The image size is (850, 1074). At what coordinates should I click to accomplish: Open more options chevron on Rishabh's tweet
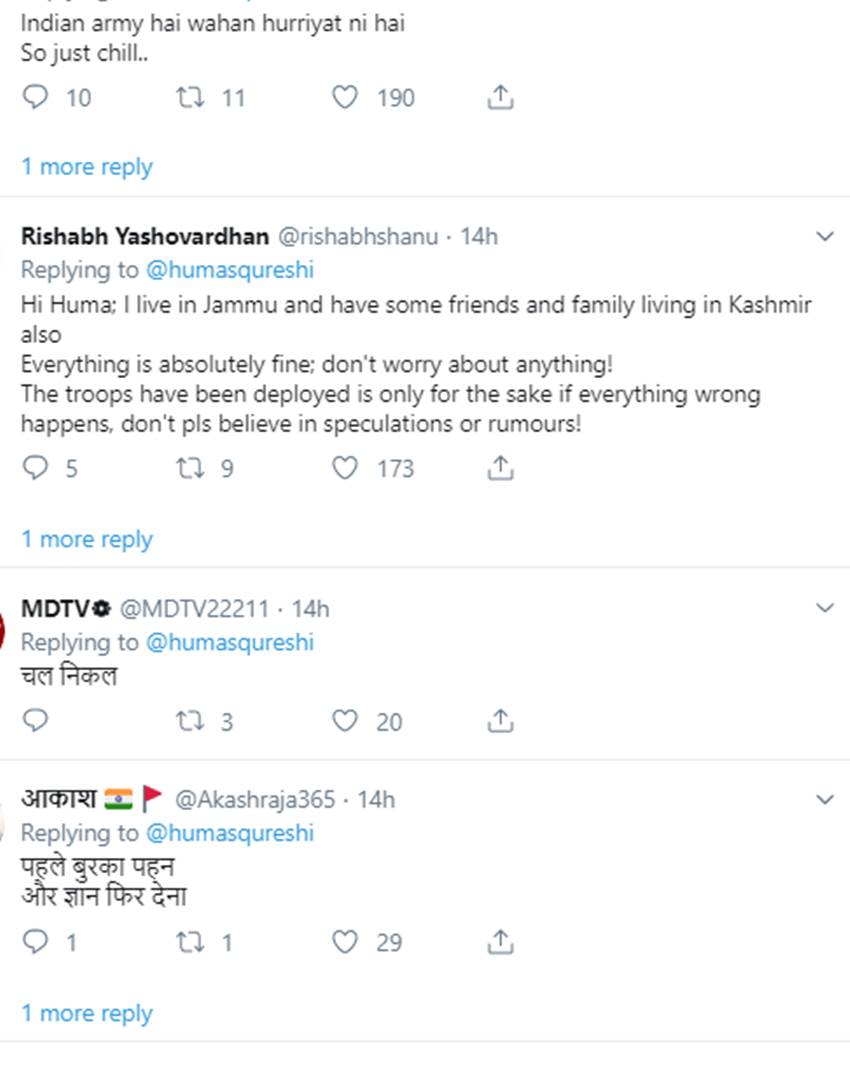point(825,237)
